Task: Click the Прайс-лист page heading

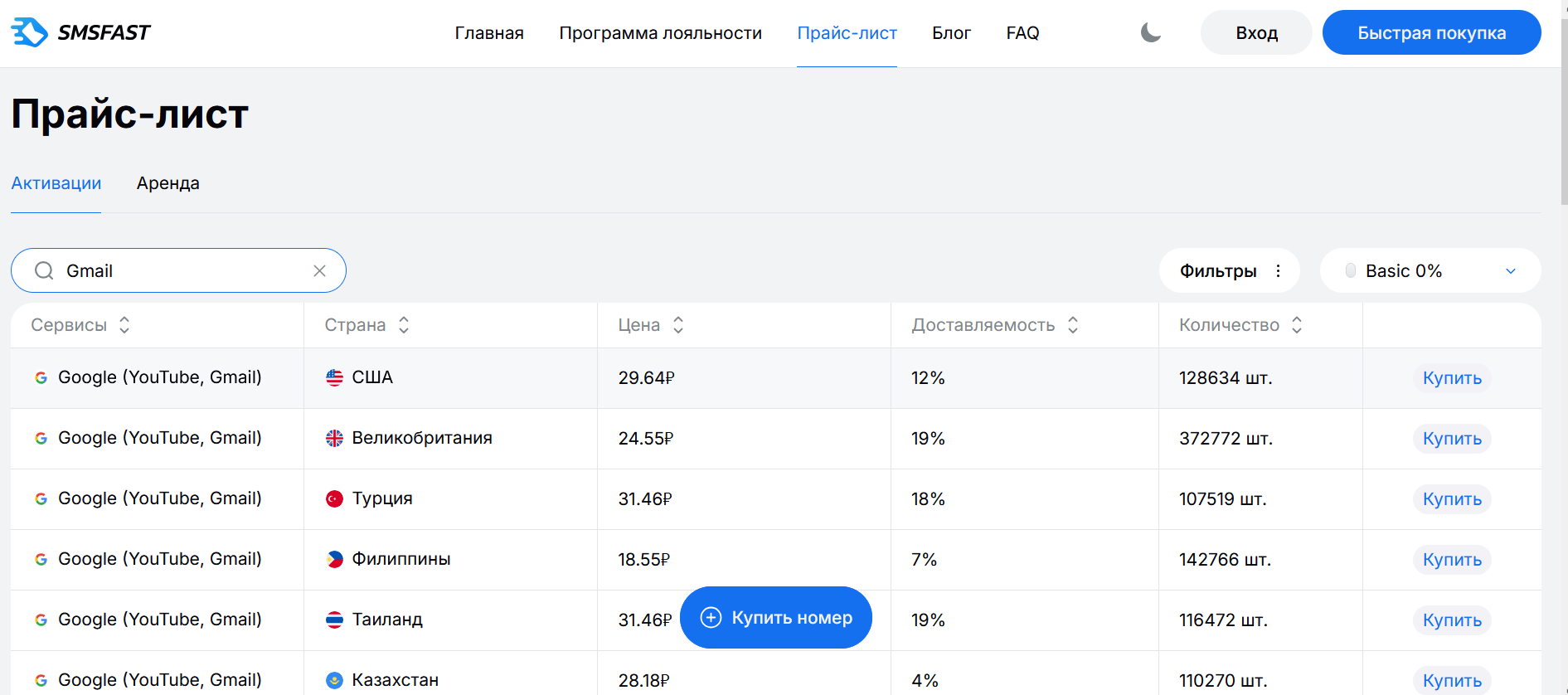Action: click(x=130, y=114)
